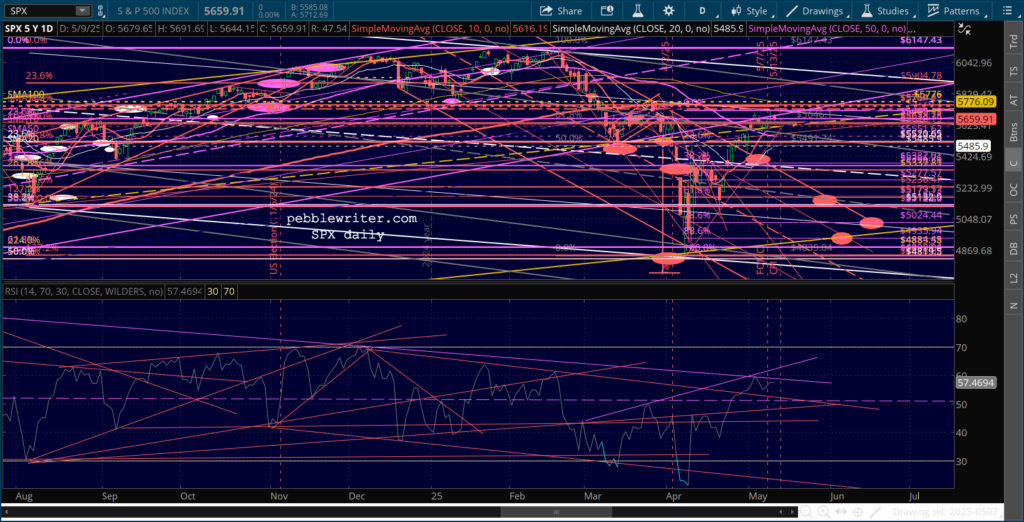Click the Share button
This screenshot has width=1024, height=522.
pyautogui.click(x=561, y=11)
